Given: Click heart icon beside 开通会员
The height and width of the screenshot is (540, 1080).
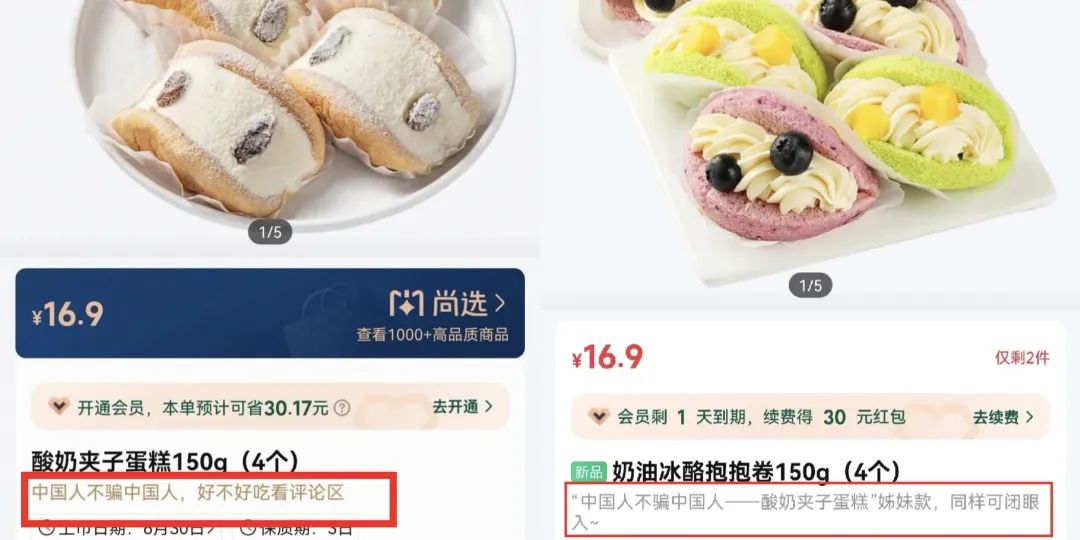Looking at the screenshot, I should coord(59,406).
